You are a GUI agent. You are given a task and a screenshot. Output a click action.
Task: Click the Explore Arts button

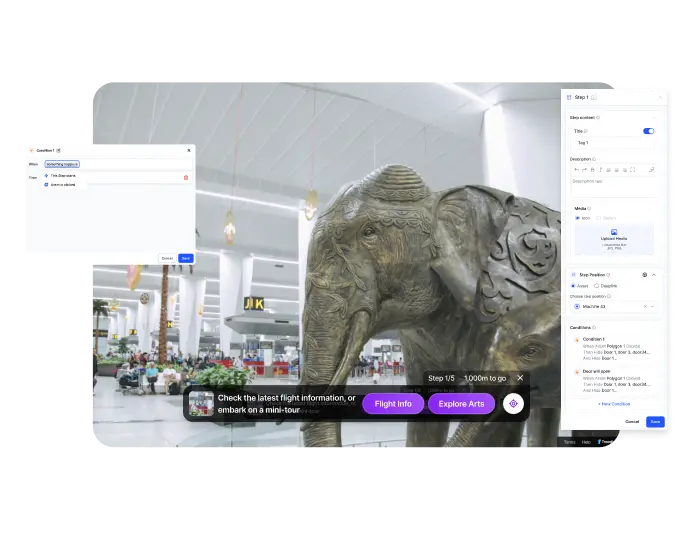tap(461, 404)
